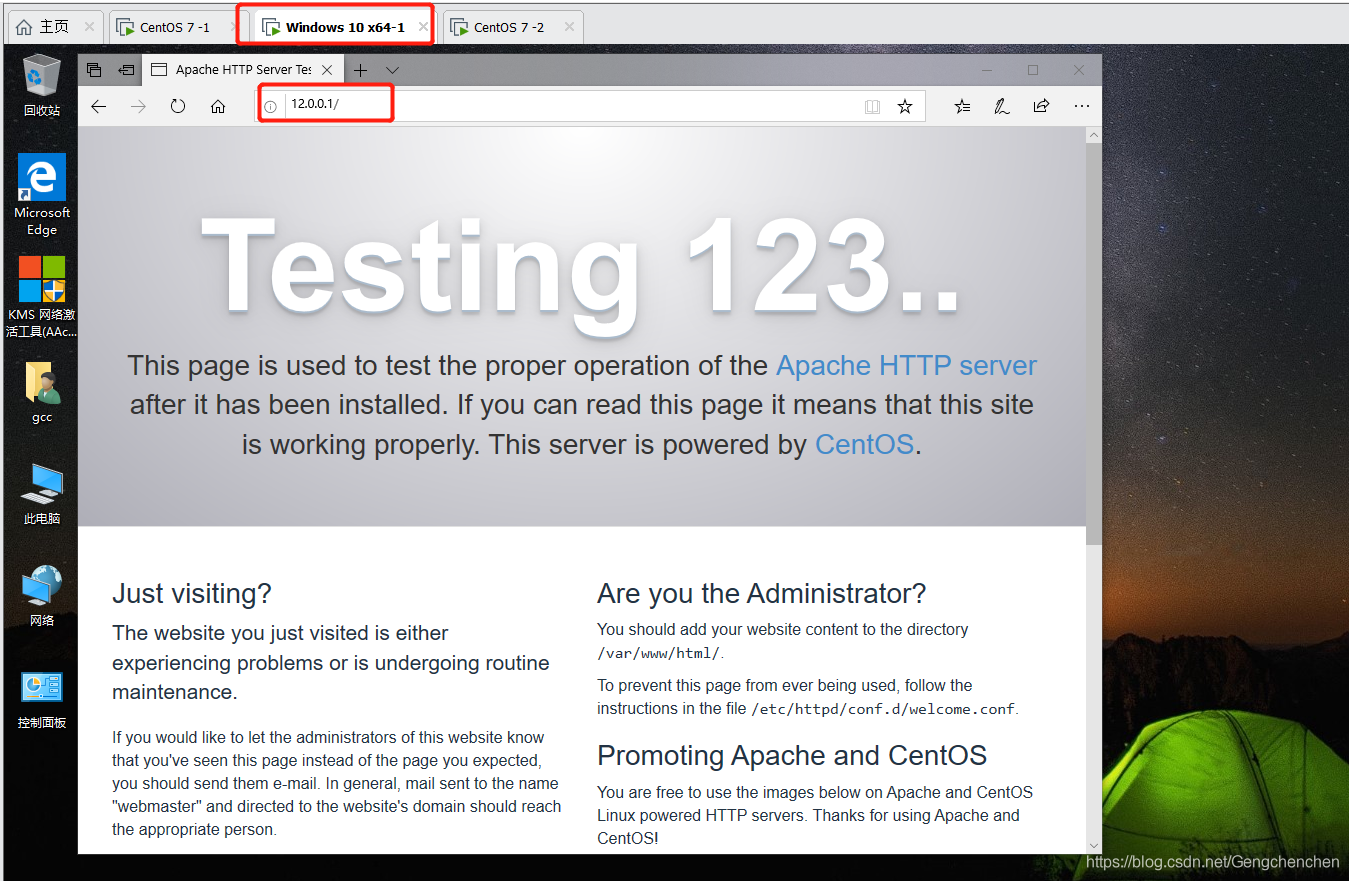This screenshot has width=1349, height=881.
Task: Click Edge set these tabs aside icon
Action: coord(126,70)
